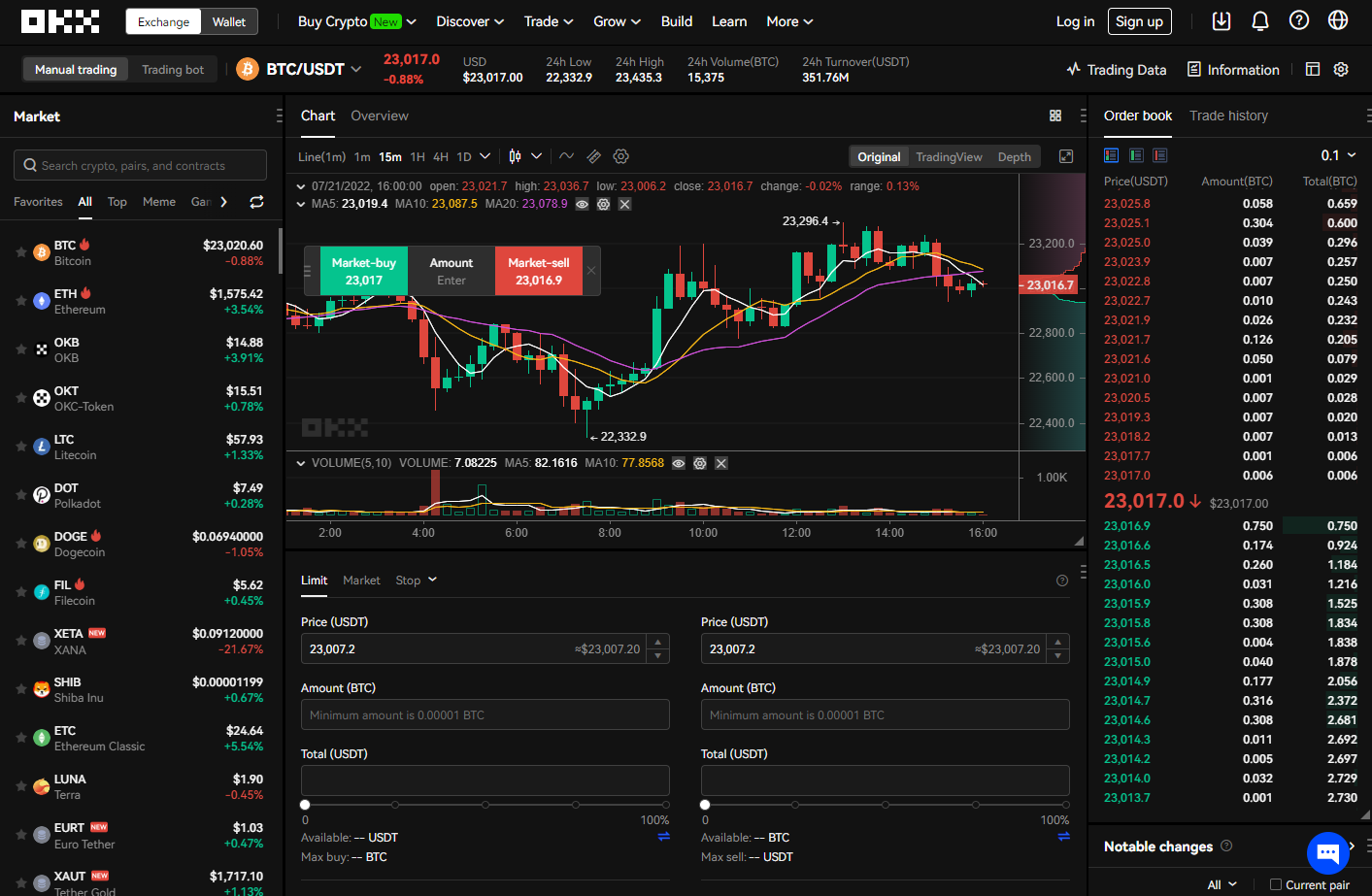Enable Current pair checkbox
The width and height of the screenshot is (1372, 896).
[1276, 884]
